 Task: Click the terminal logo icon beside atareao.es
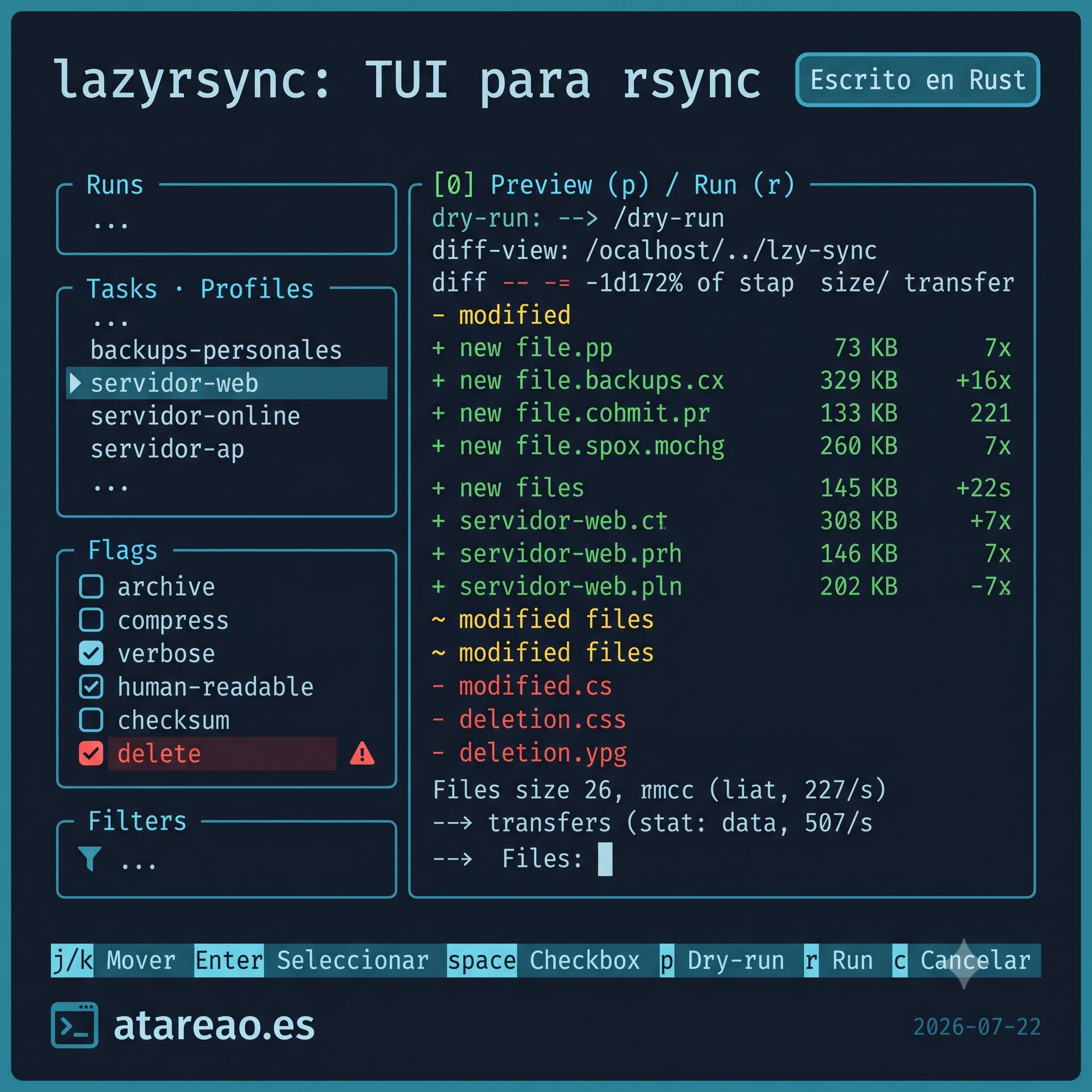(x=75, y=1025)
